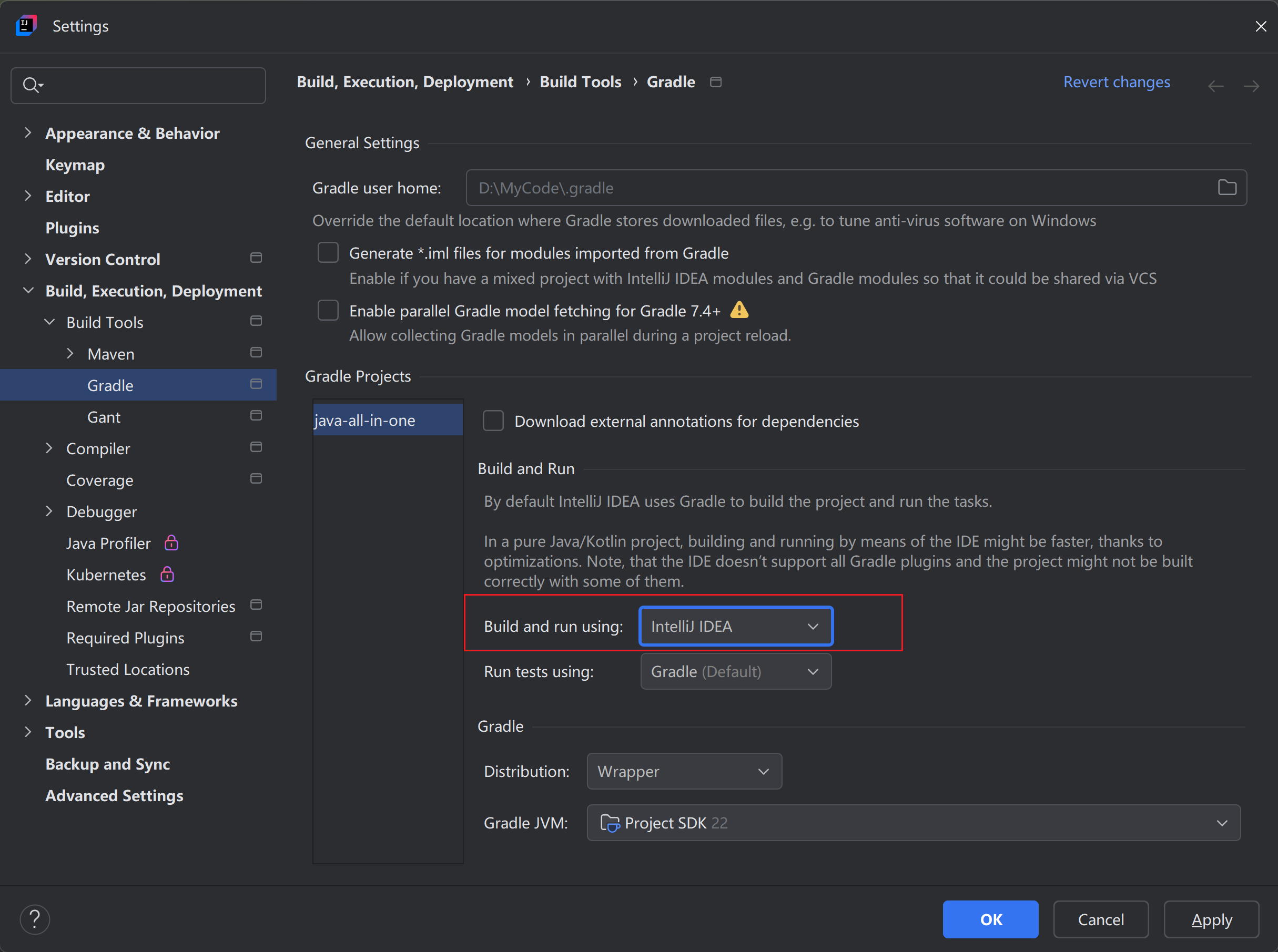Click the project-level icon beside Gradle breadcrumb
This screenshot has width=1278, height=952.
(715, 82)
